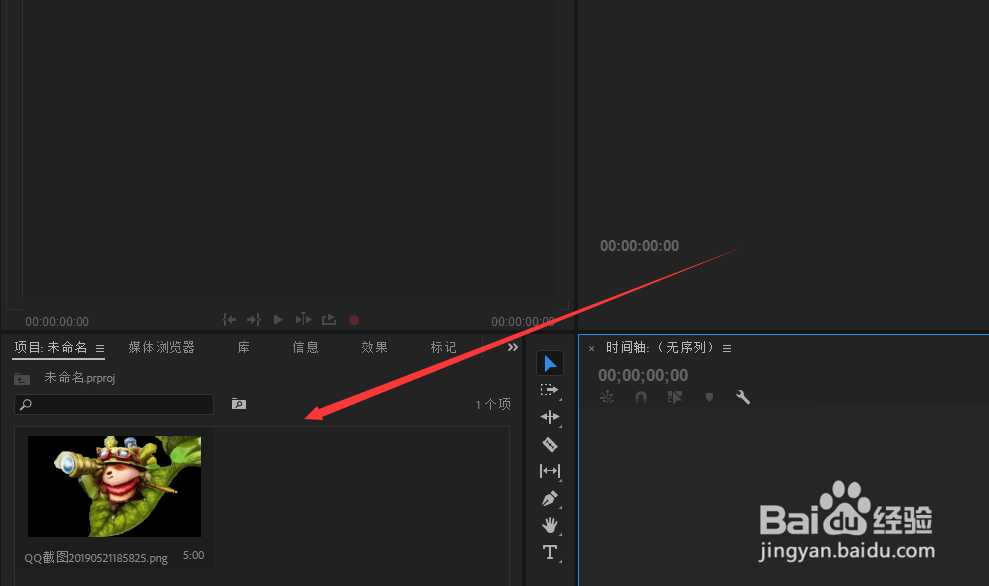Switch to the 标记 tab
This screenshot has height=586, width=989.
[443, 347]
